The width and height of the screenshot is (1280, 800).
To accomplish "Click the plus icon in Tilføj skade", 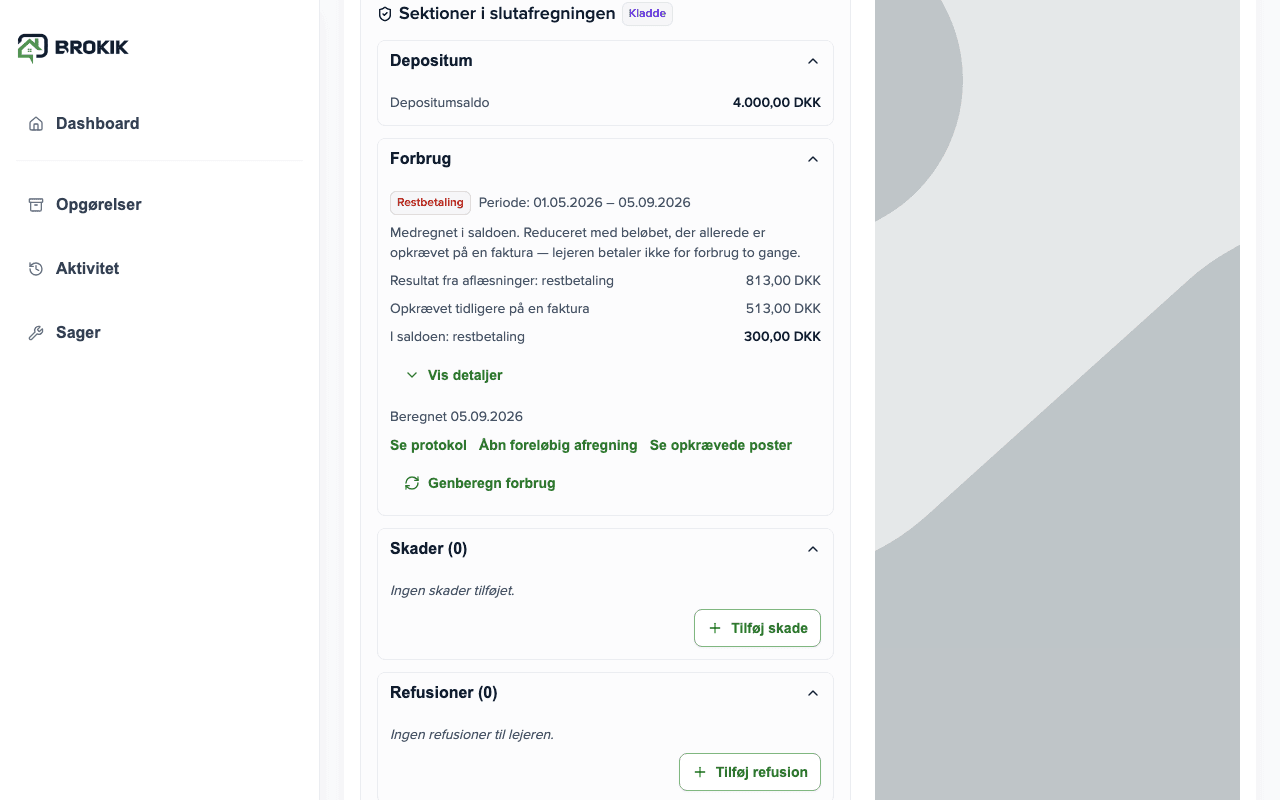I will click(x=715, y=628).
